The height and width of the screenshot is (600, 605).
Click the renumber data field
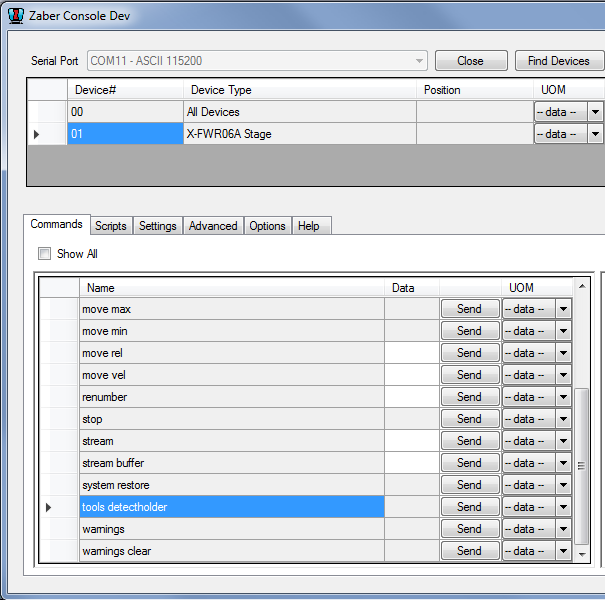pos(412,397)
